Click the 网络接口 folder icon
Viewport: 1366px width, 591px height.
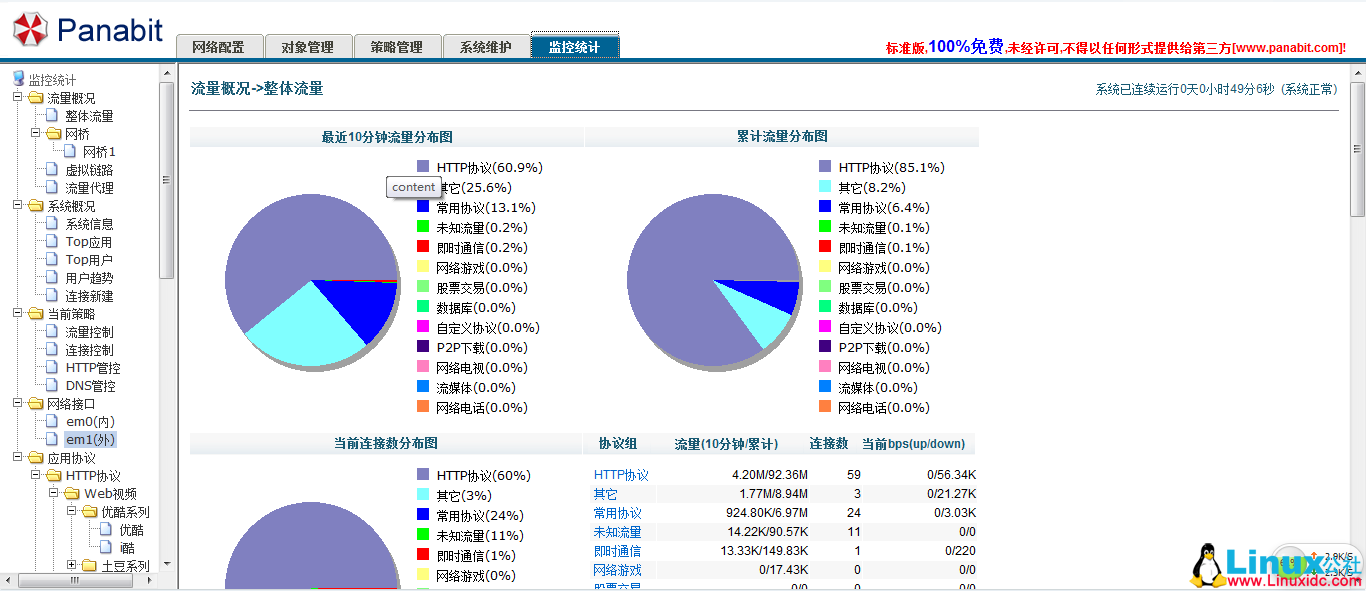(x=36, y=404)
